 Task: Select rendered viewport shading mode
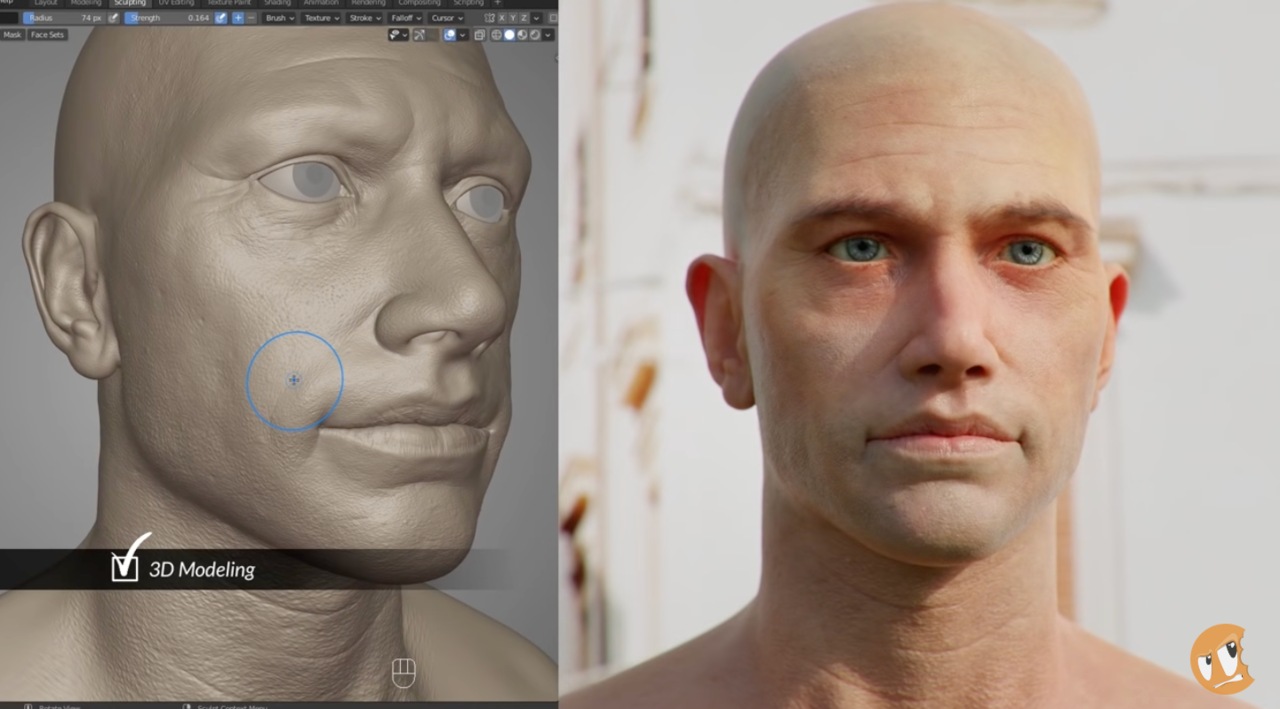(x=533, y=35)
